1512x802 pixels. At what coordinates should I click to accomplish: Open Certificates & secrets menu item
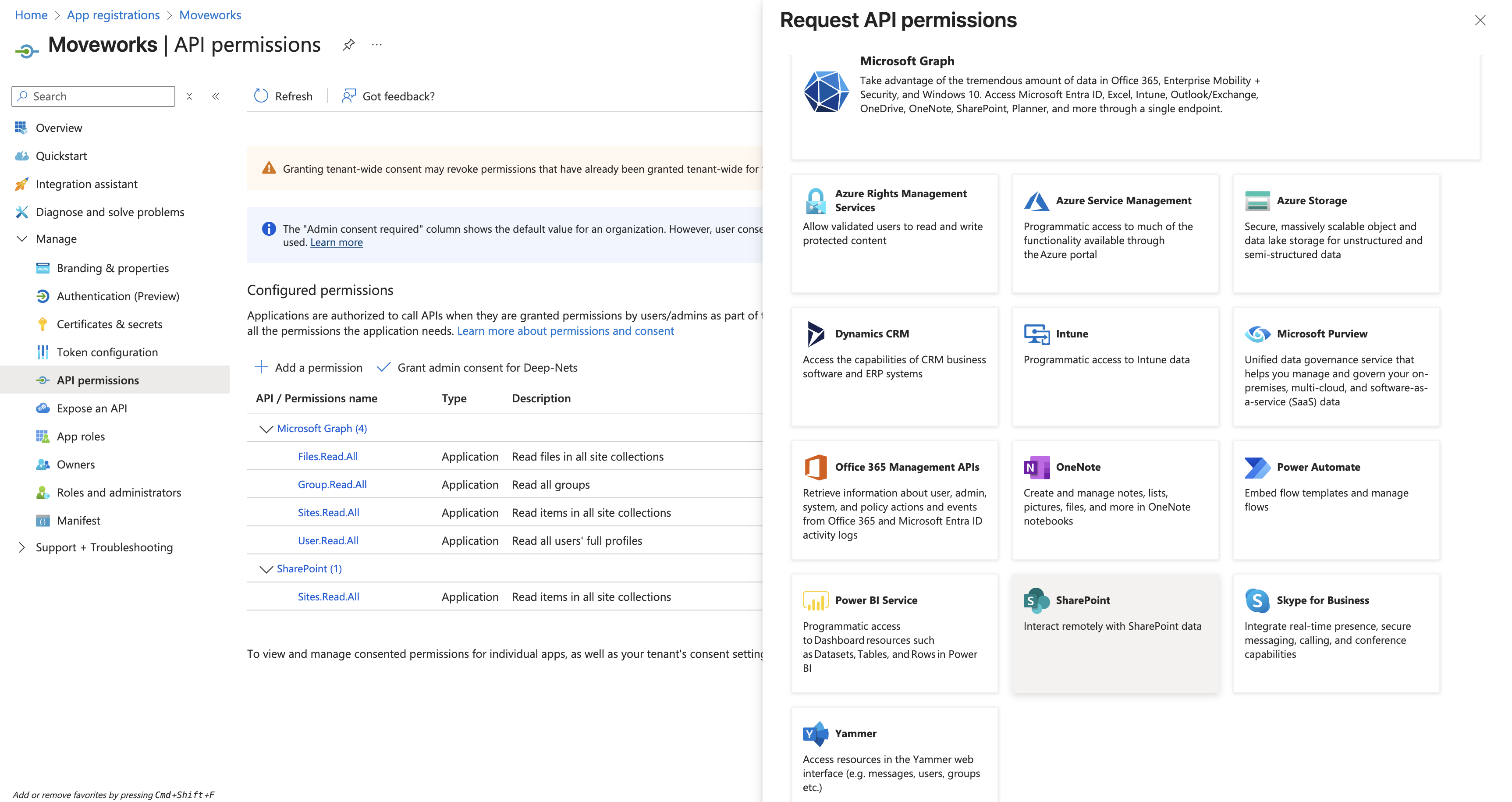pyautogui.click(x=109, y=324)
